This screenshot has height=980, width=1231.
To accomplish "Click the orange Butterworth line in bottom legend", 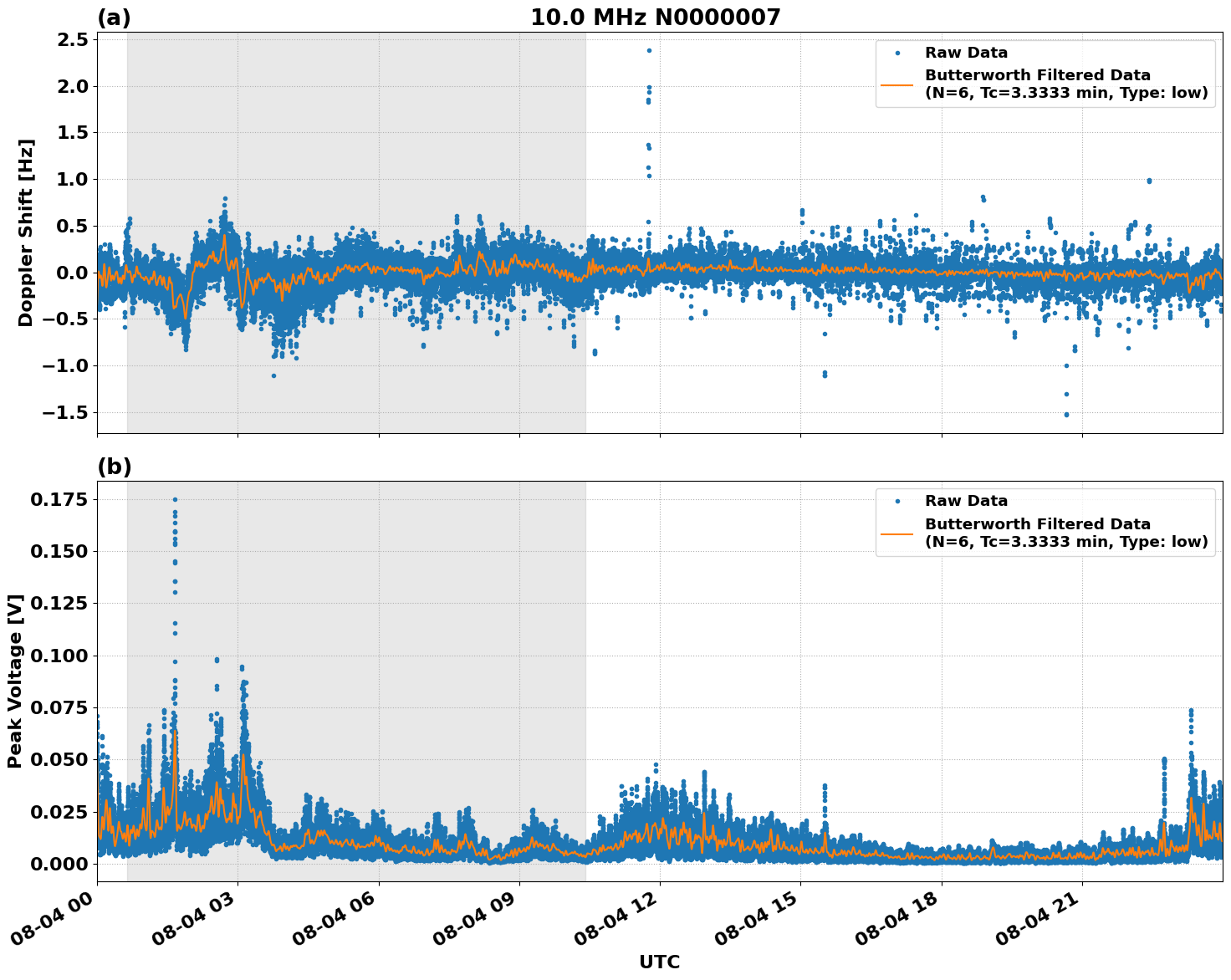I will [897, 533].
